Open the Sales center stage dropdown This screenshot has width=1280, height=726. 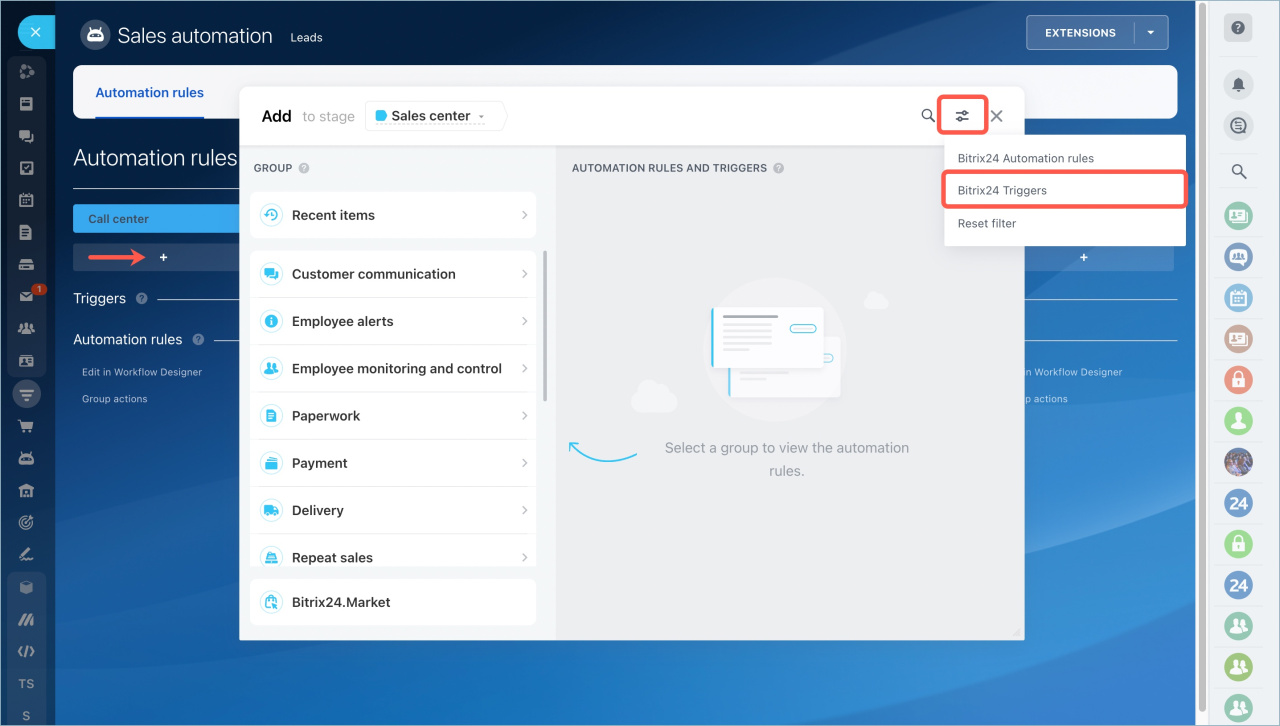436,116
